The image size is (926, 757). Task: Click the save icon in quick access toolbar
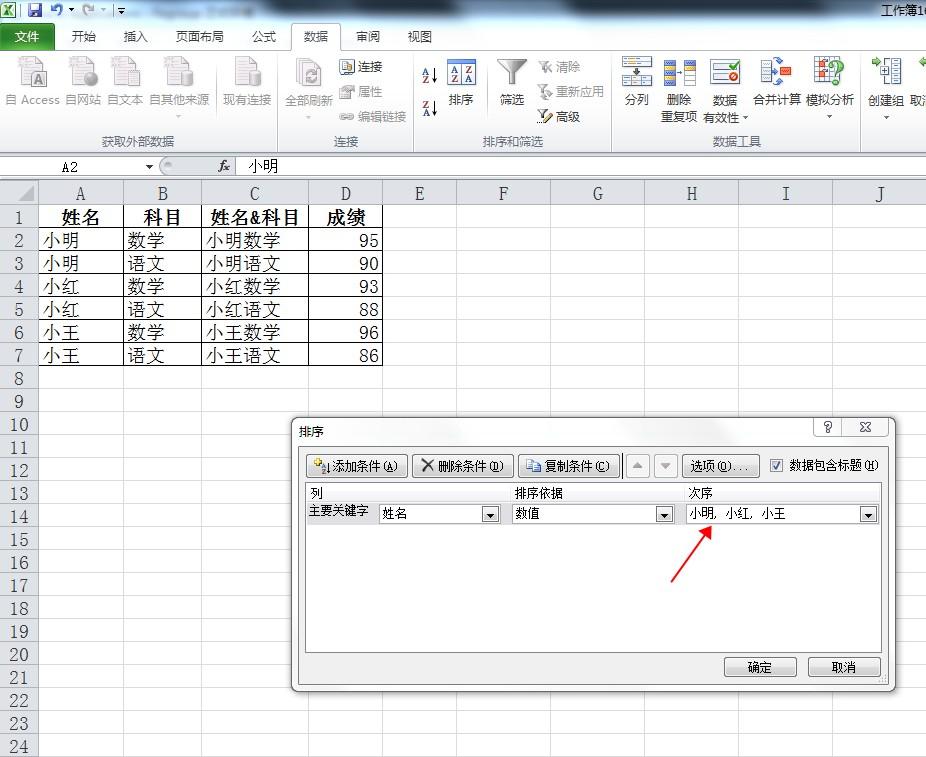(35, 9)
